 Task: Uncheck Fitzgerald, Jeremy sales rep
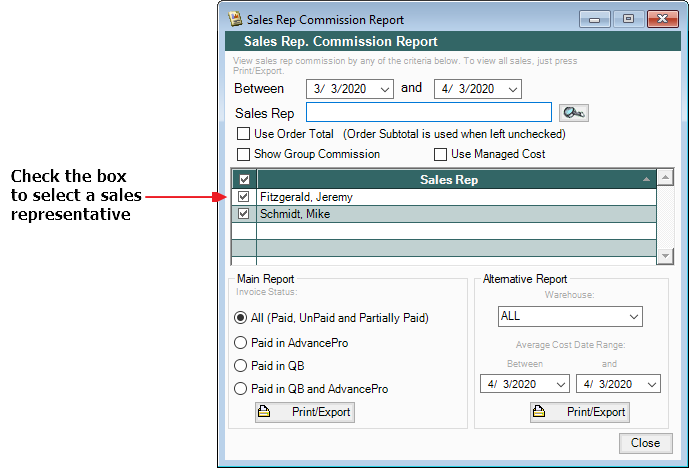click(243, 197)
